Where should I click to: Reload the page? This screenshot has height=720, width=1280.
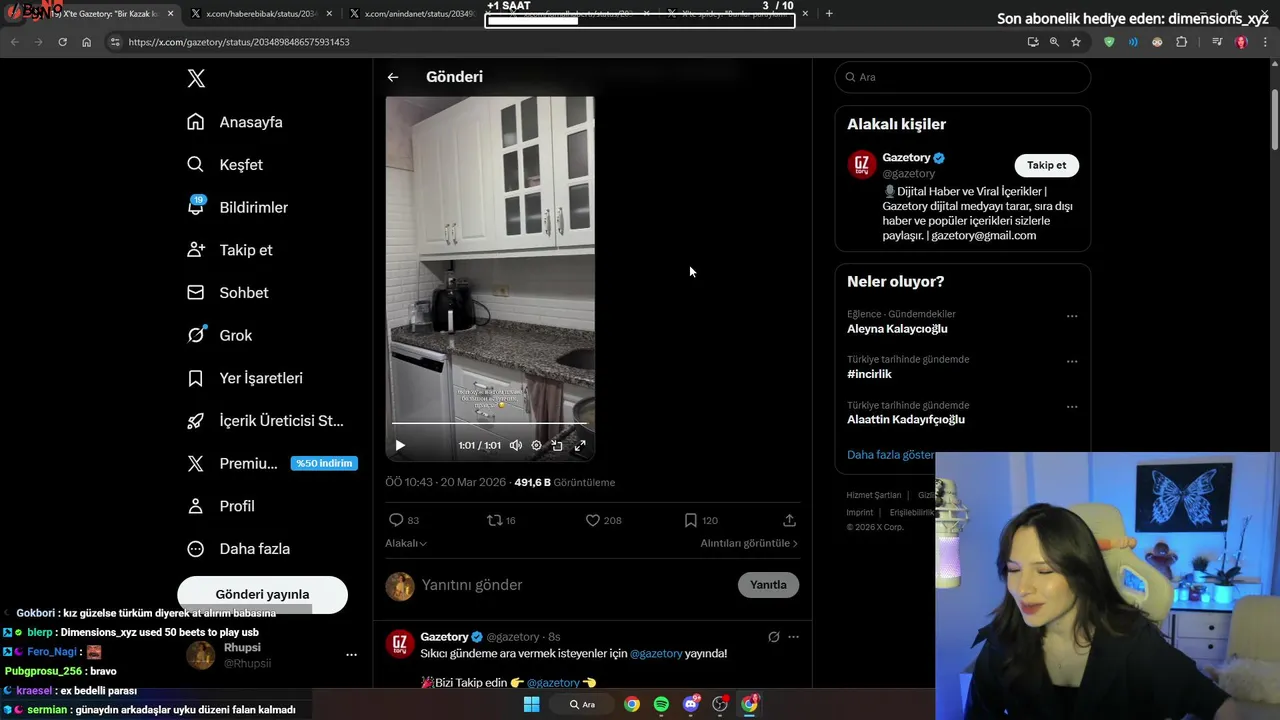62,42
